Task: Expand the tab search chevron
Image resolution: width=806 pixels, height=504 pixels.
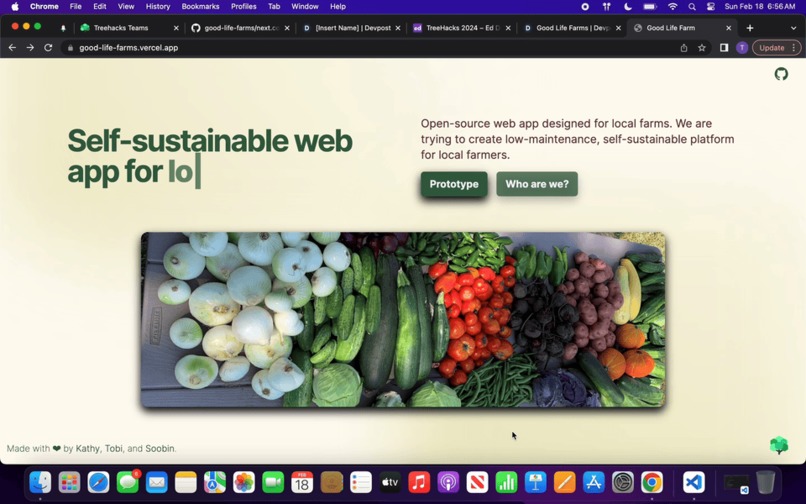Action: click(x=793, y=28)
